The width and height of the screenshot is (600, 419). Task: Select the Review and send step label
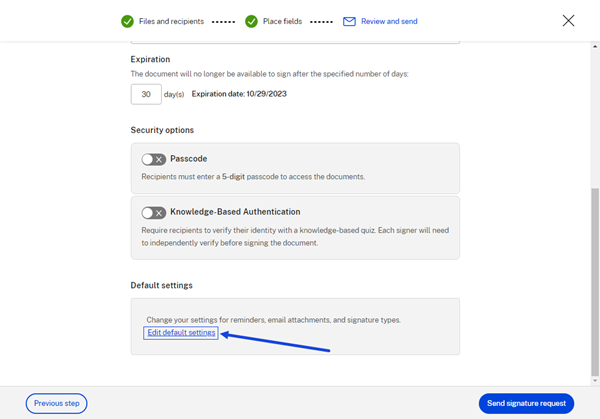coord(389,21)
